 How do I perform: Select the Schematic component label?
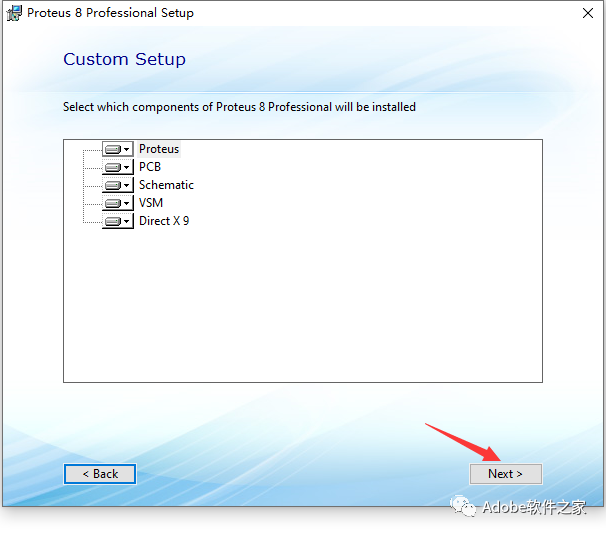tap(166, 185)
